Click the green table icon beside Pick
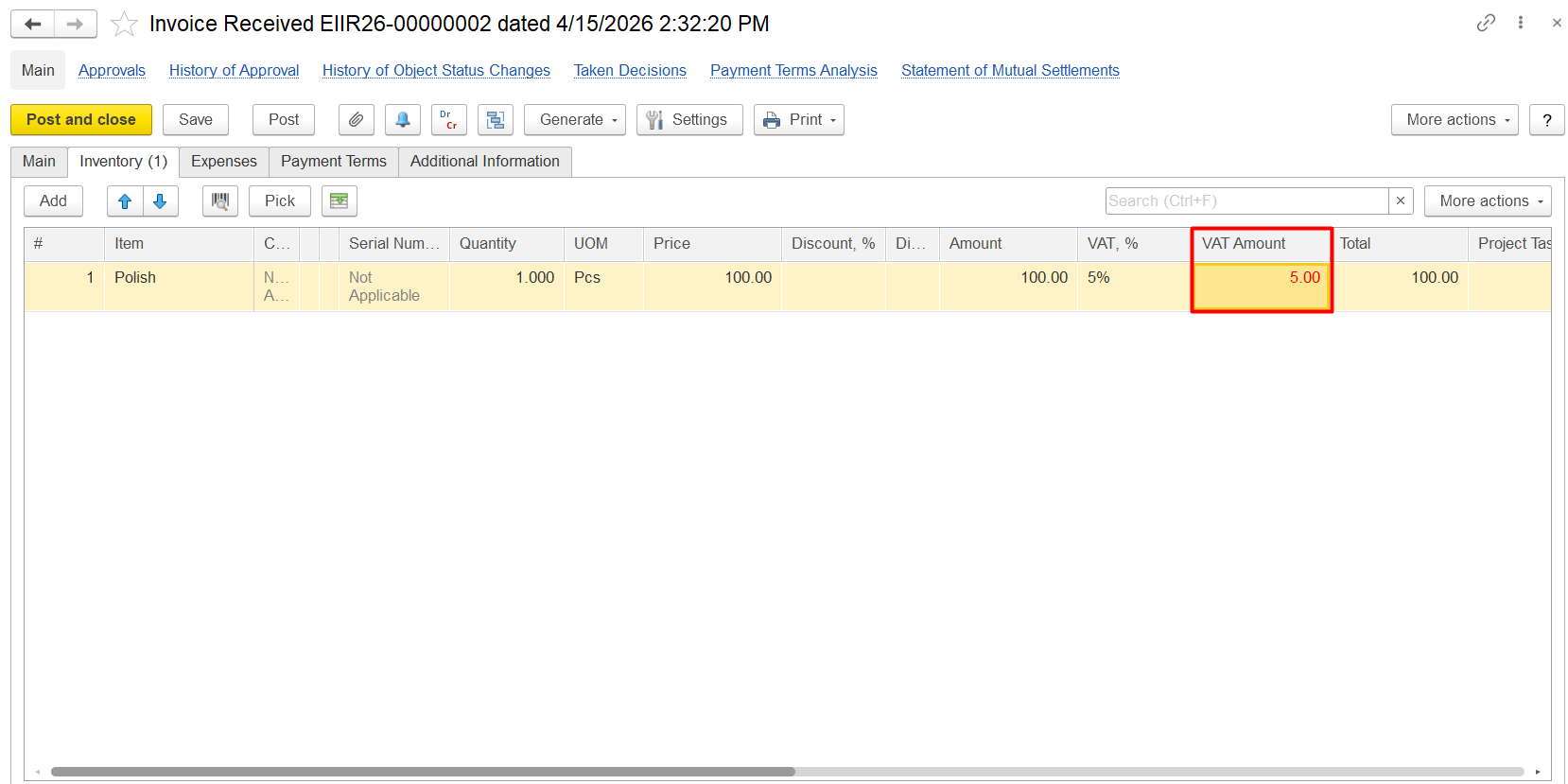This screenshot has height=784, width=1568. pos(339,201)
